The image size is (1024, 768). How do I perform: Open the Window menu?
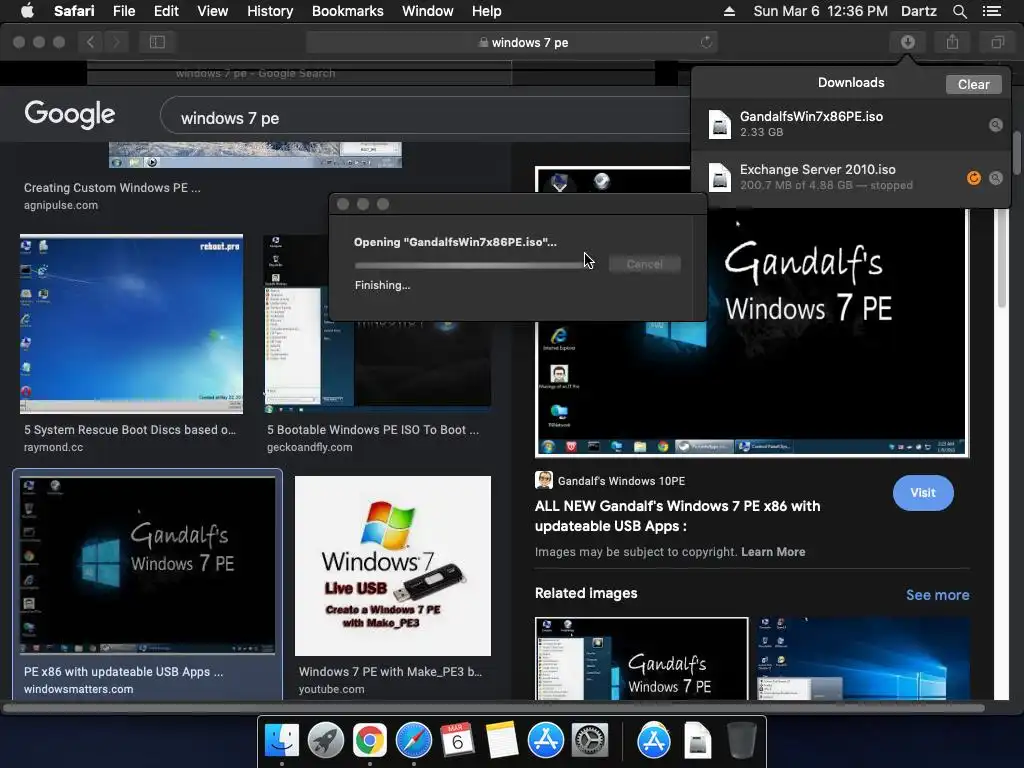427,11
